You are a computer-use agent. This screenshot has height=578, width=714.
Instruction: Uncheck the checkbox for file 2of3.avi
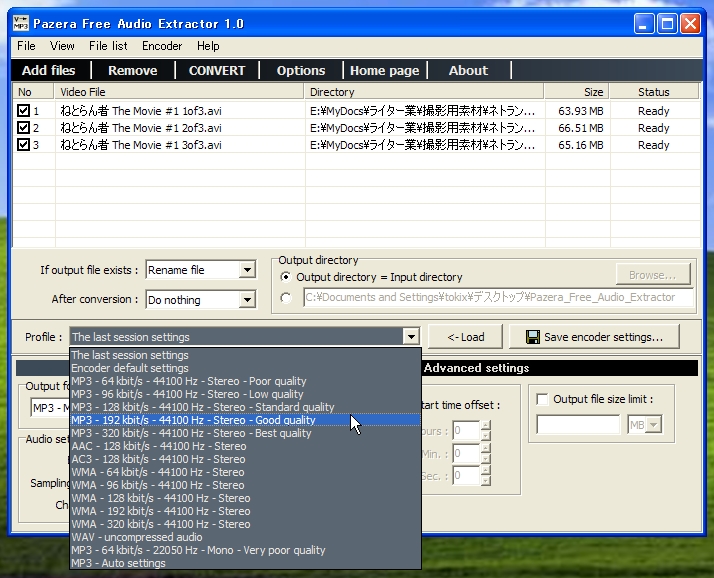[x=23, y=128]
